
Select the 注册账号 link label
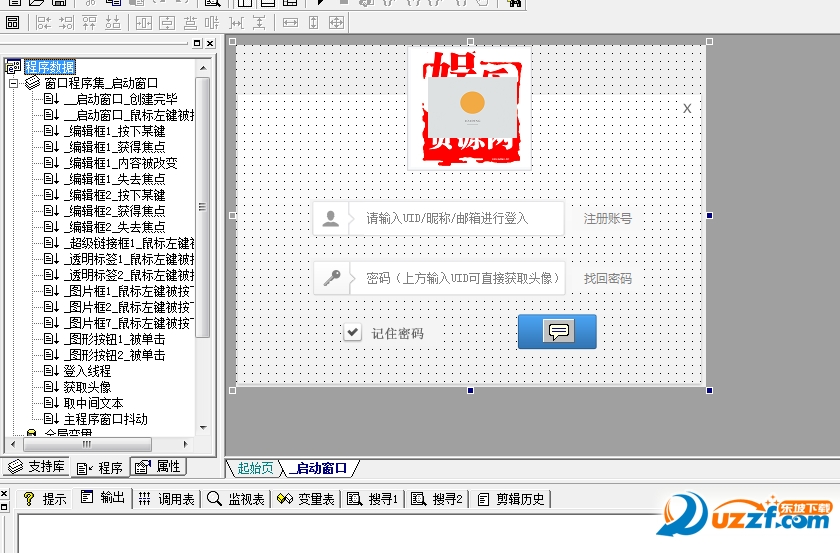608,219
